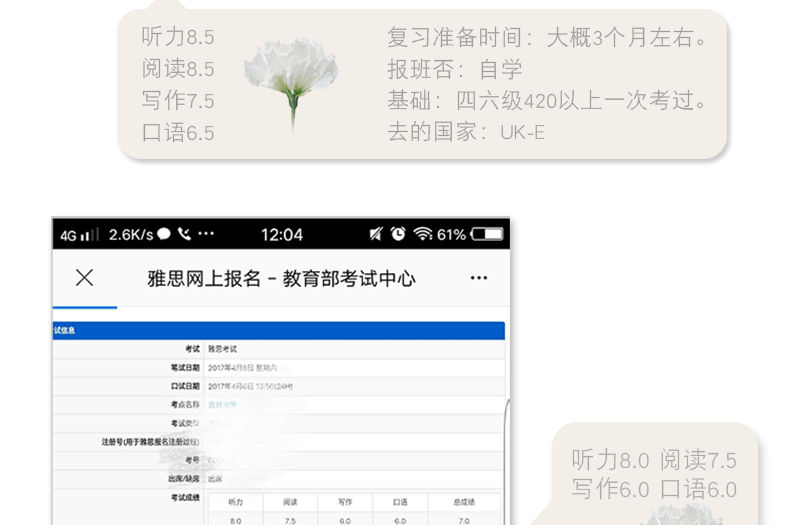
Task: Click the 写作 column header in score table
Action: 345,502
